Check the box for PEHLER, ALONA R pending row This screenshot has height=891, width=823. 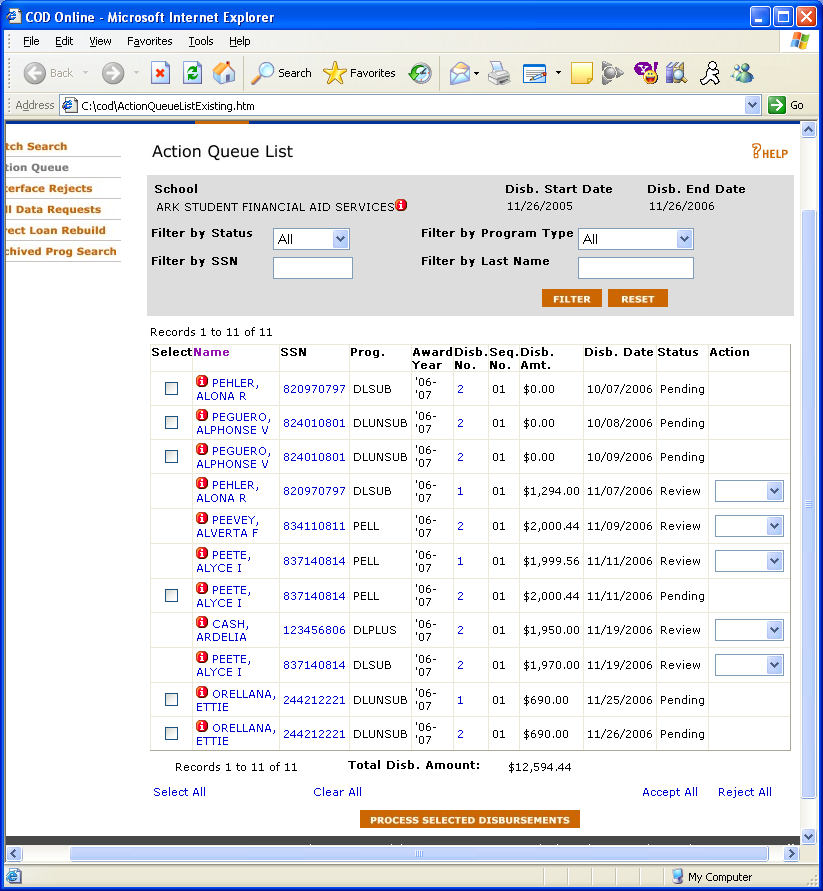point(171,389)
